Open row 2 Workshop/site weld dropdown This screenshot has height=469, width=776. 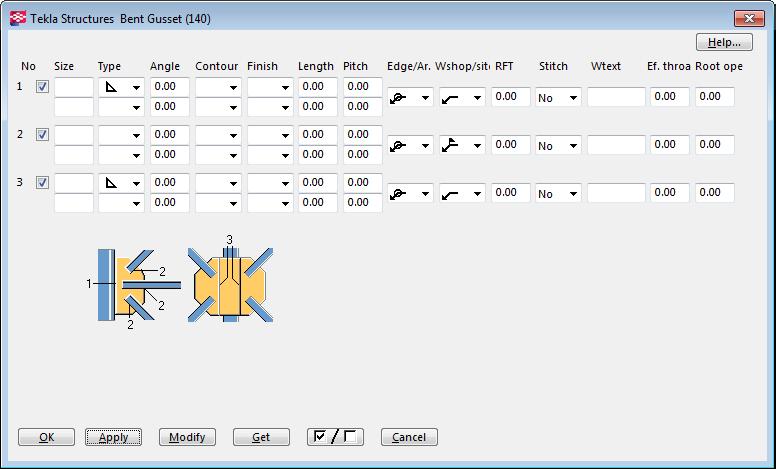pyautogui.click(x=462, y=145)
